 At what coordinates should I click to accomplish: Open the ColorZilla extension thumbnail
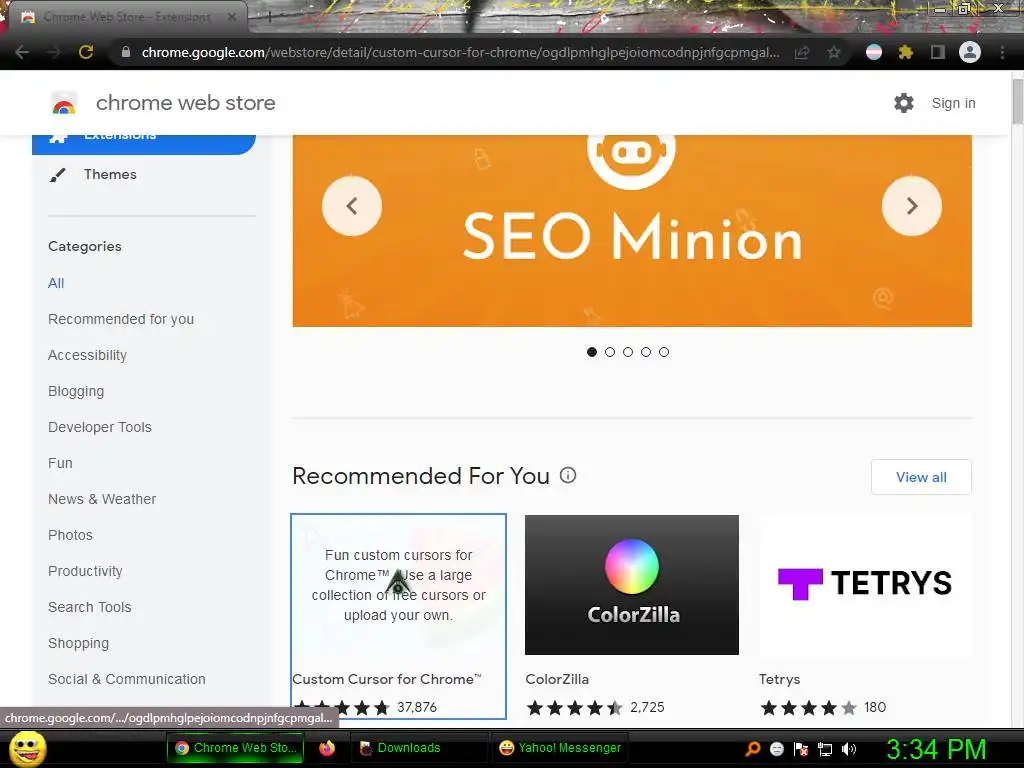(632, 584)
